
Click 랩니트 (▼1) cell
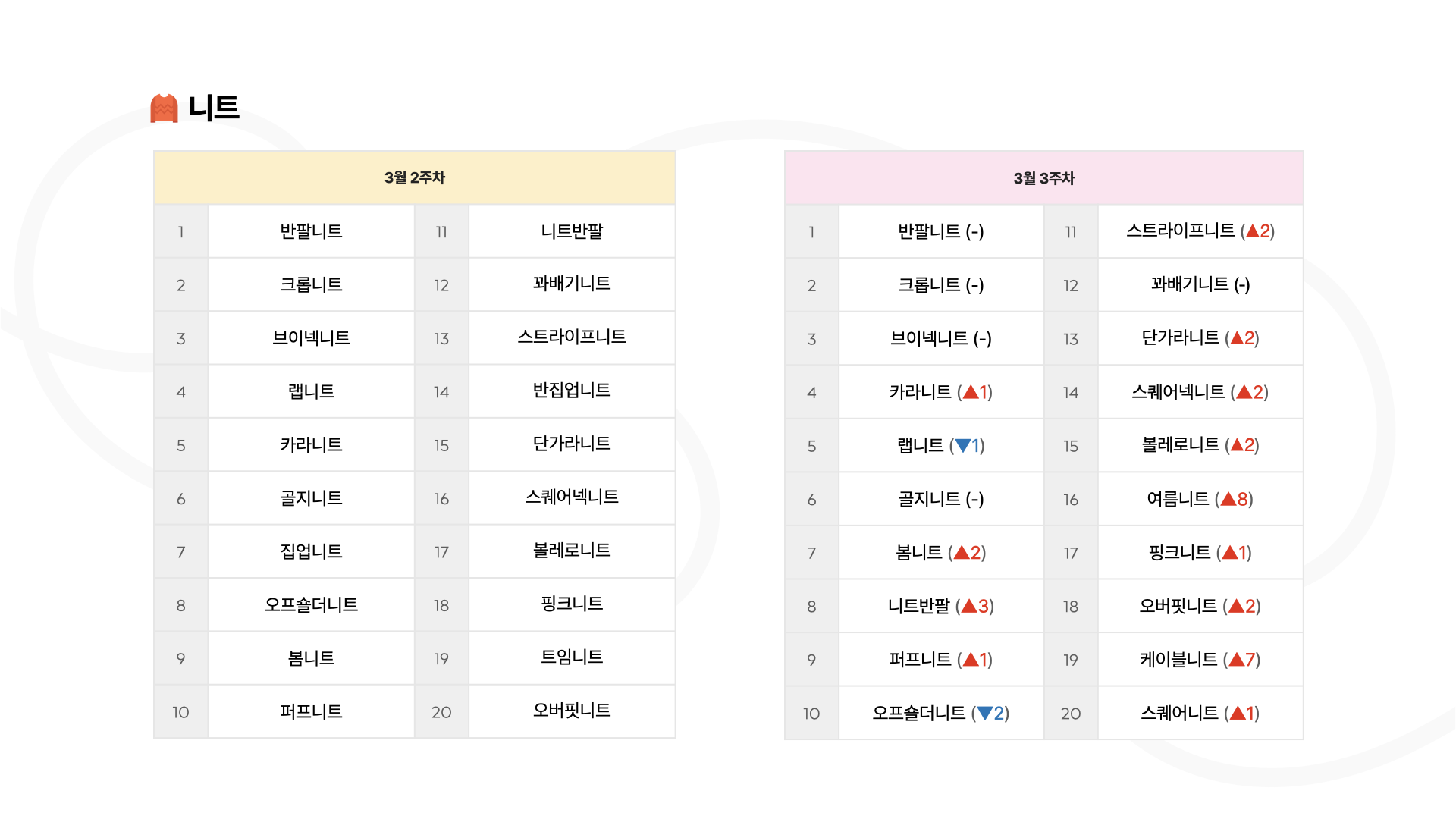point(941,446)
